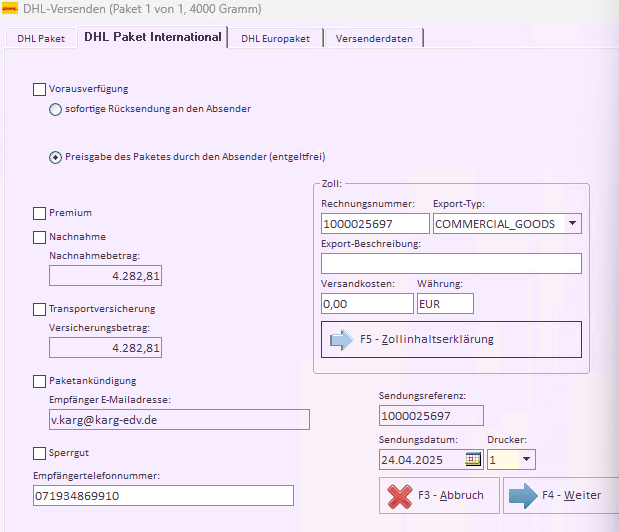Click the red X icon on Abbruch
This screenshot has height=532, width=619.
click(400, 496)
